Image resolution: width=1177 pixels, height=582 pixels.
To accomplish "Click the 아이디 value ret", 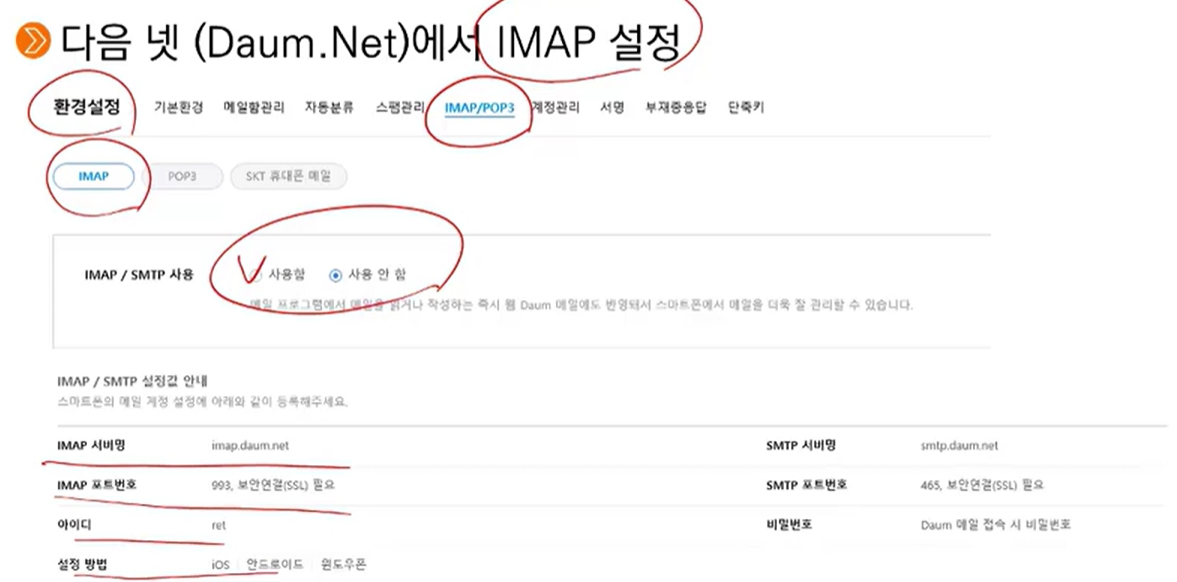I will [x=218, y=525].
